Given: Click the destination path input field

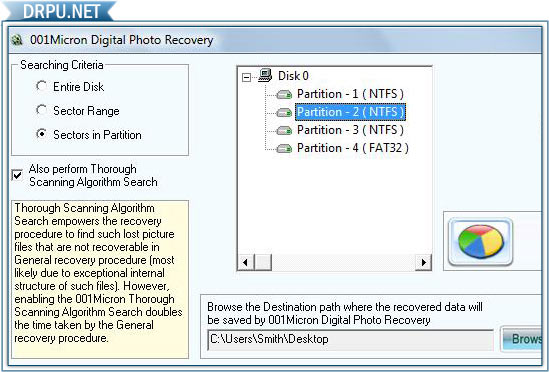Looking at the screenshot, I should (x=350, y=339).
